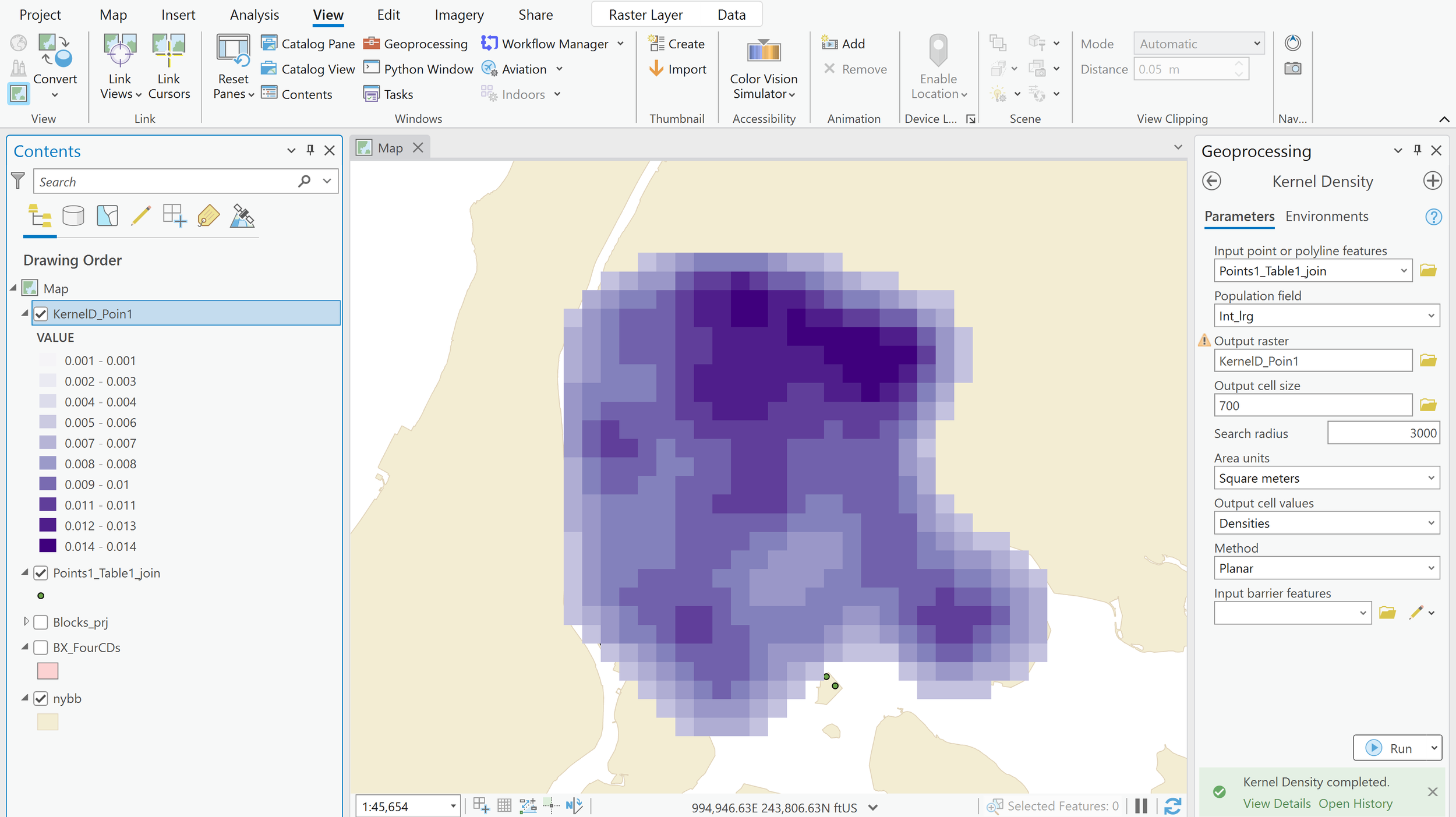Viewport: 1456px width, 817px height.
Task: Switch Contents to List By Data Source
Action: 73,215
